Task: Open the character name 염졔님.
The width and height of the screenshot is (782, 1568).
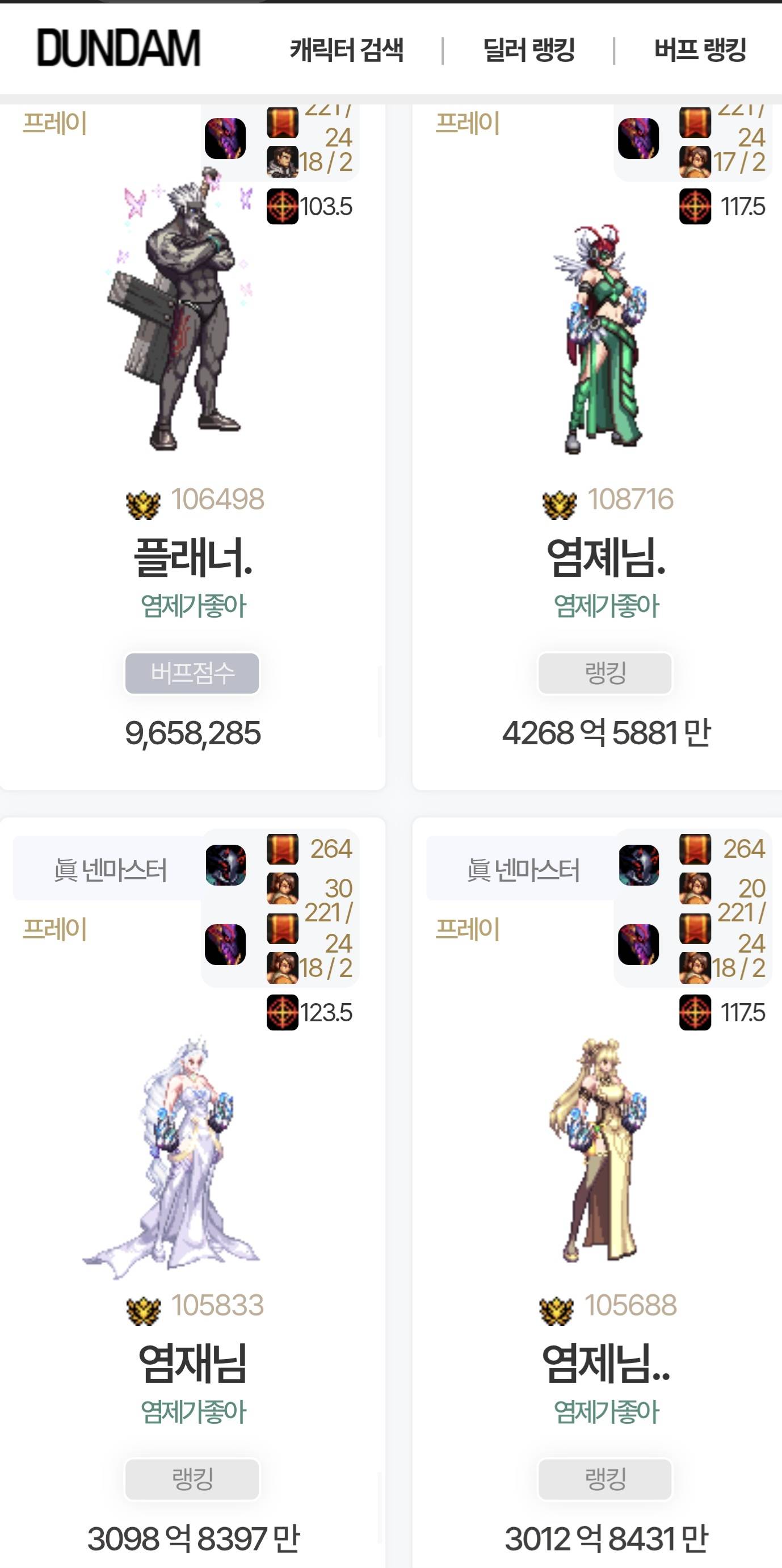Action: point(606,557)
